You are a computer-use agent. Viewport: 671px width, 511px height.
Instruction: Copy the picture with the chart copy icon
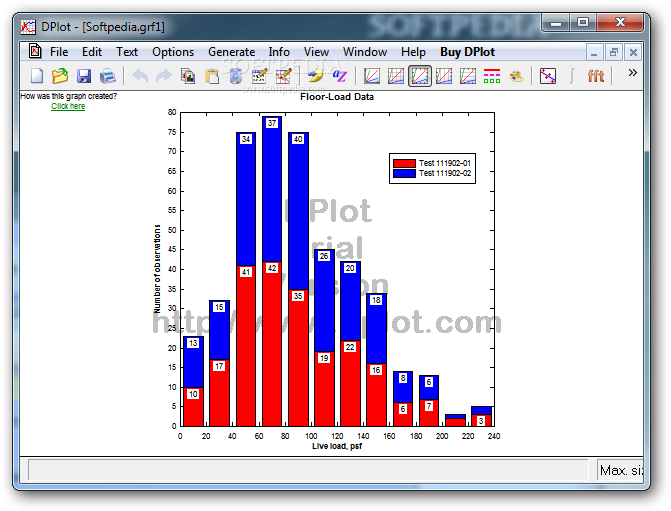click(188, 76)
